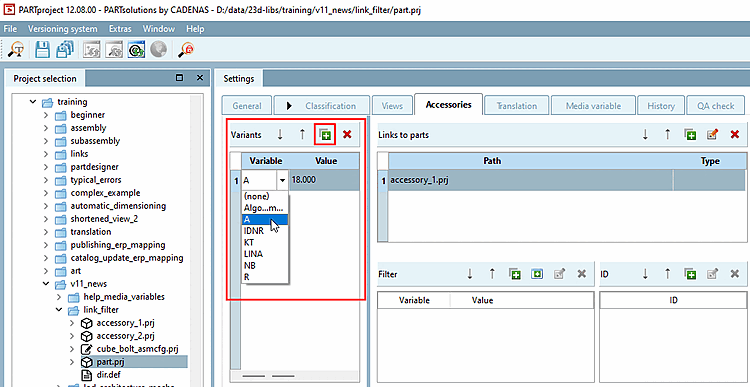Open the Help menu

pyautogui.click(x=195, y=29)
